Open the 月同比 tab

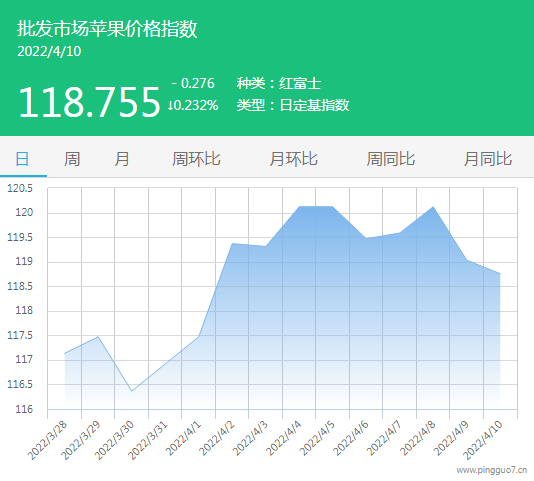[x=488, y=159]
